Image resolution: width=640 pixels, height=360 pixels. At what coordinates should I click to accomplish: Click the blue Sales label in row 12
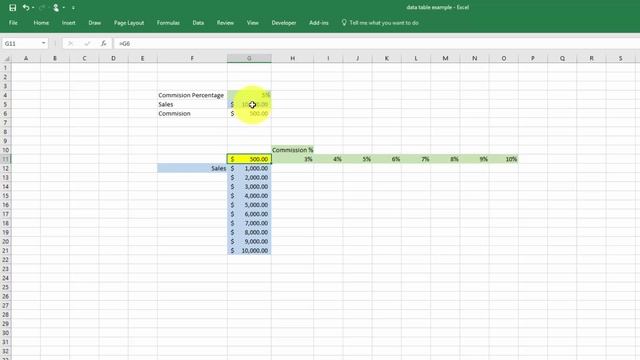click(x=192, y=168)
